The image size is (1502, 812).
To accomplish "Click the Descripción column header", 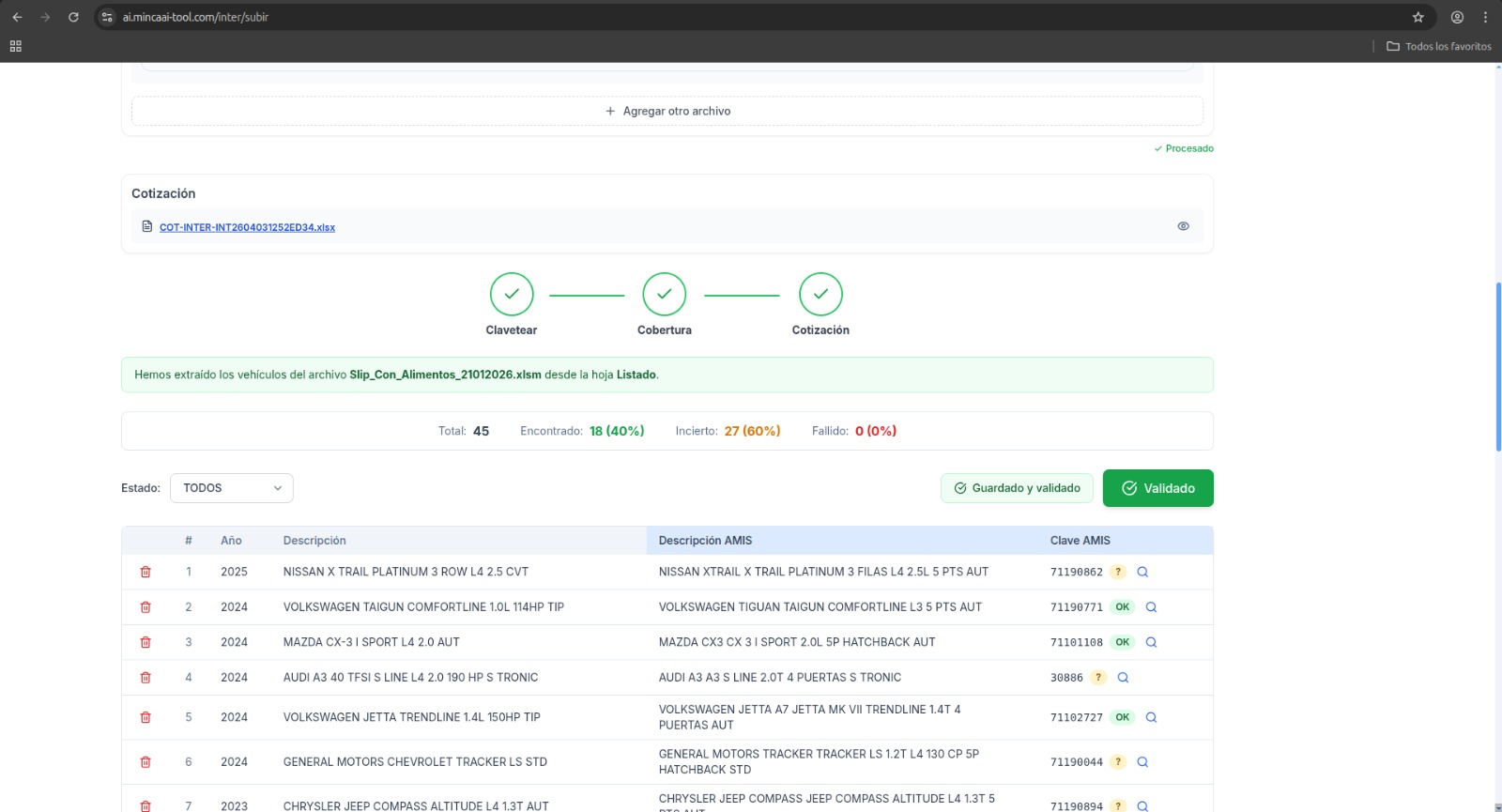I will click(314, 541).
